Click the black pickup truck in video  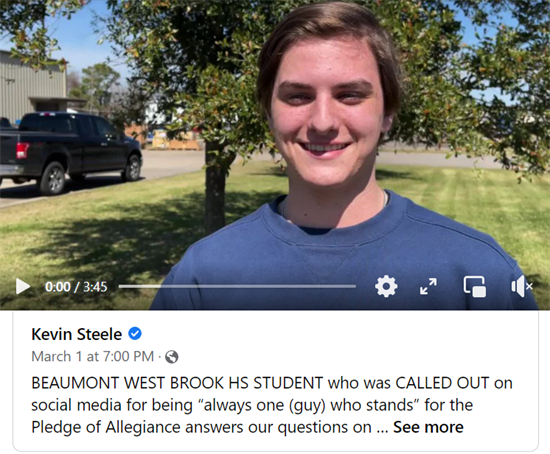(x=70, y=153)
